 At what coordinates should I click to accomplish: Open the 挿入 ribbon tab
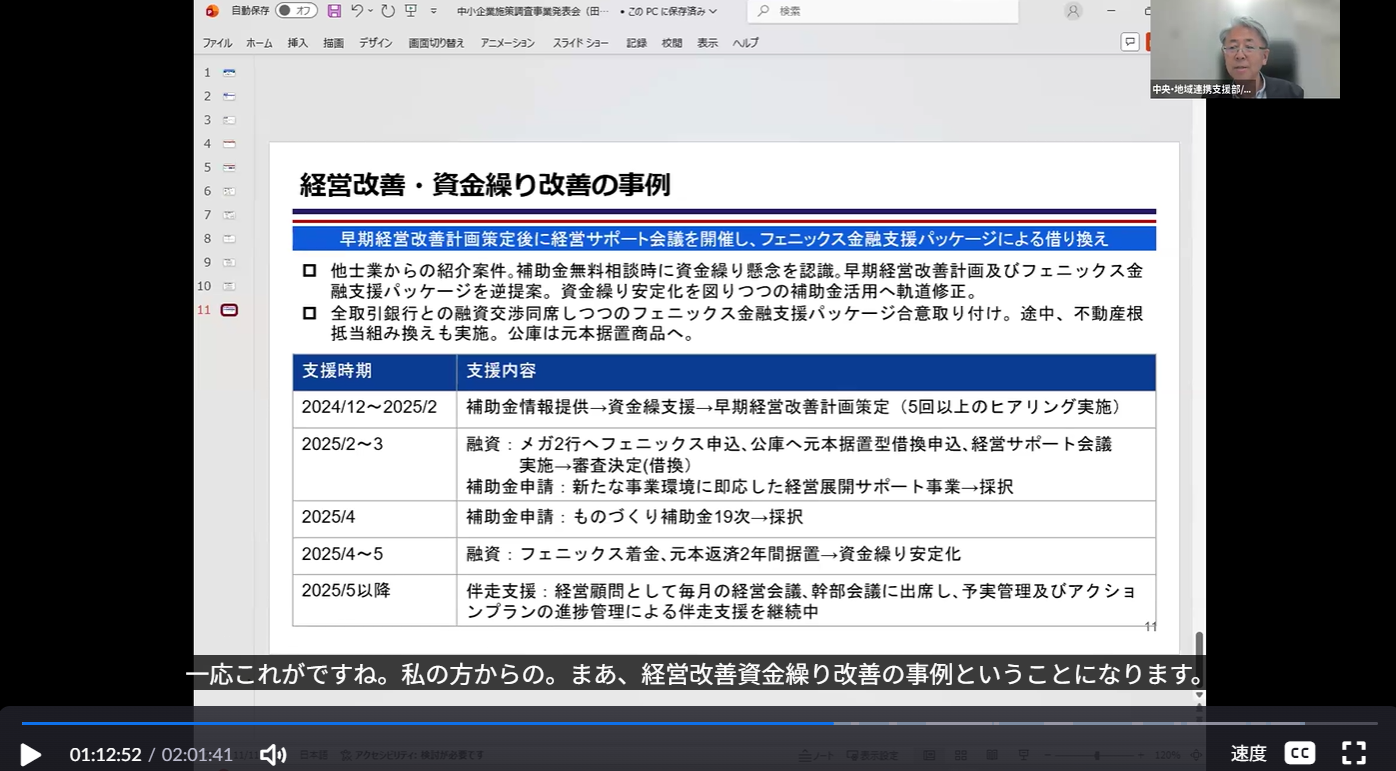pos(298,43)
